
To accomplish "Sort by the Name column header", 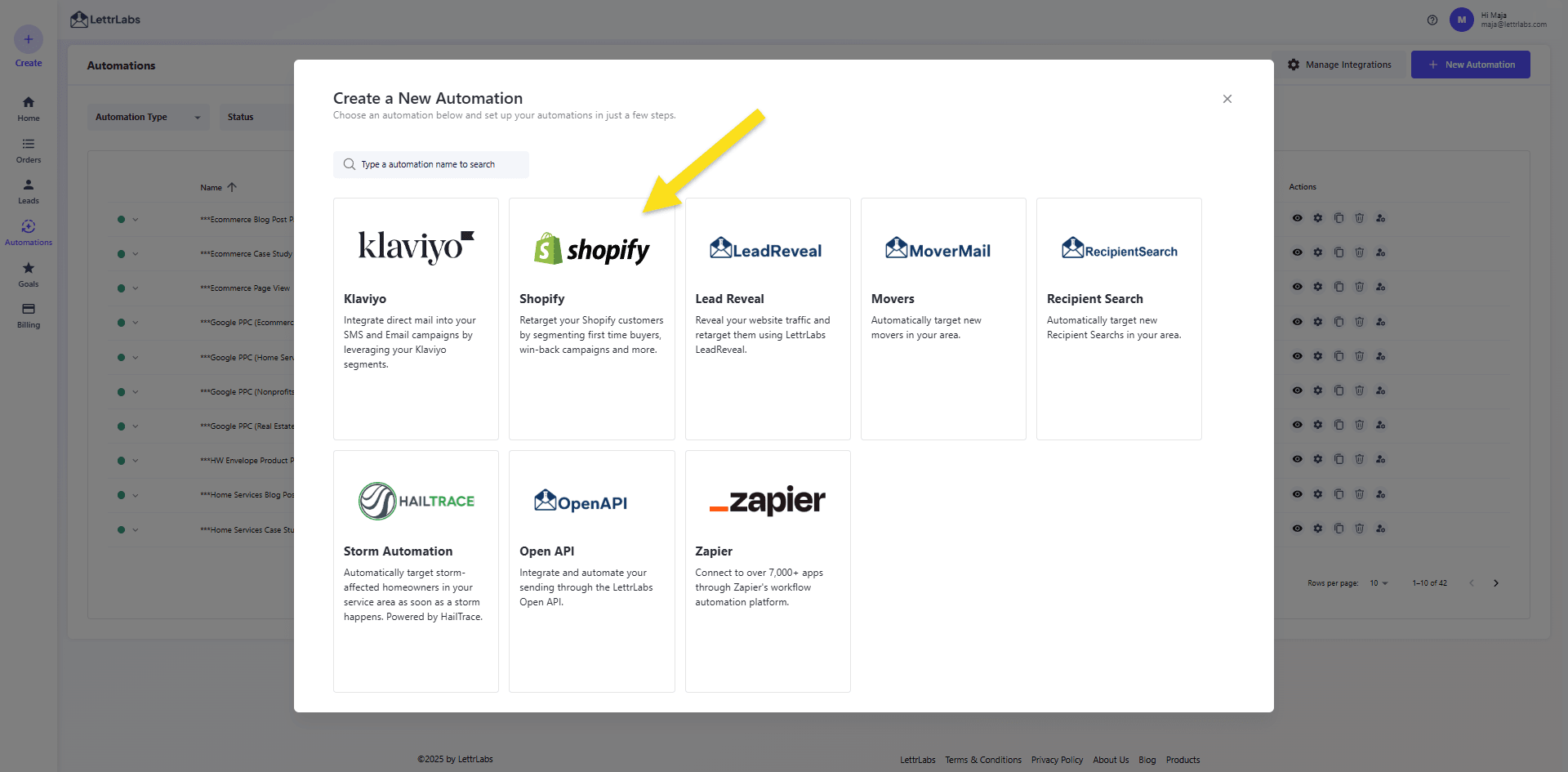I will pos(218,187).
